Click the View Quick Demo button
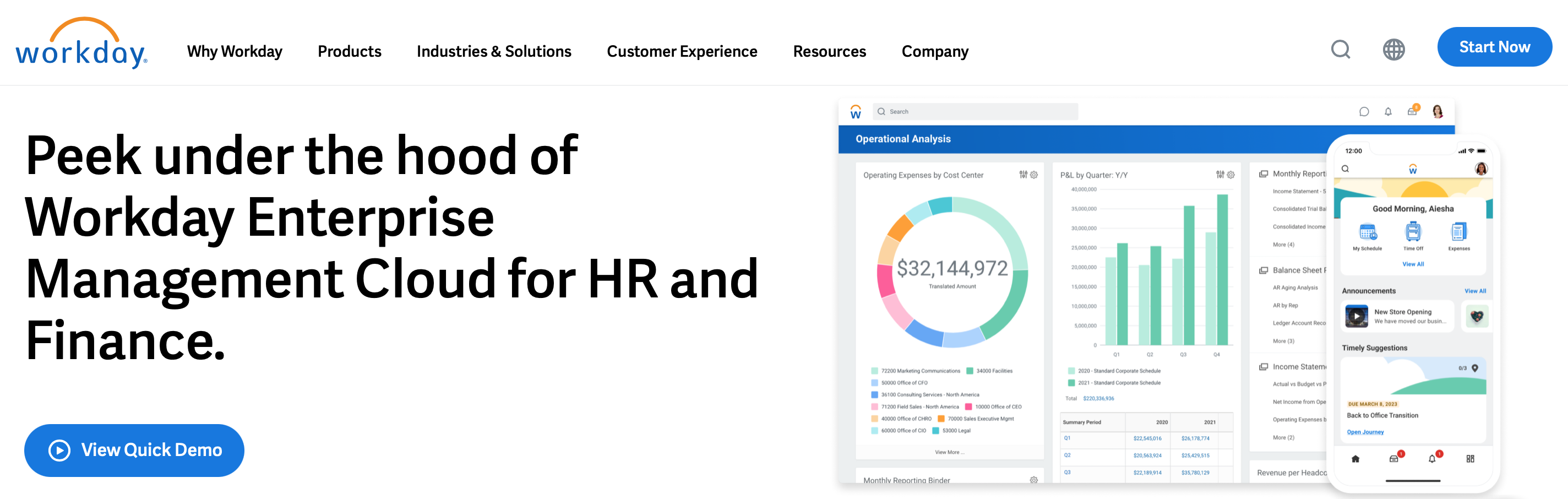Image resolution: width=1568 pixels, height=499 pixels. pyautogui.click(x=134, y=449)
